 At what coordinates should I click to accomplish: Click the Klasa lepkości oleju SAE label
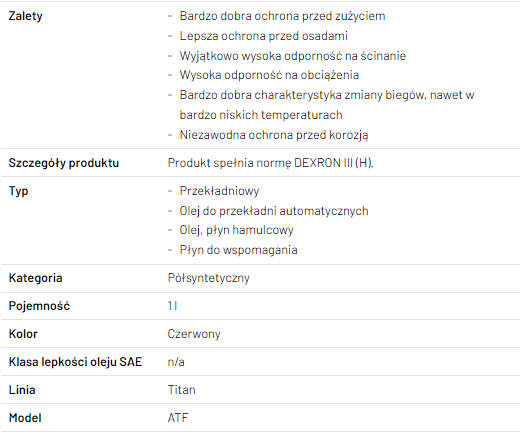pos(75,362)
